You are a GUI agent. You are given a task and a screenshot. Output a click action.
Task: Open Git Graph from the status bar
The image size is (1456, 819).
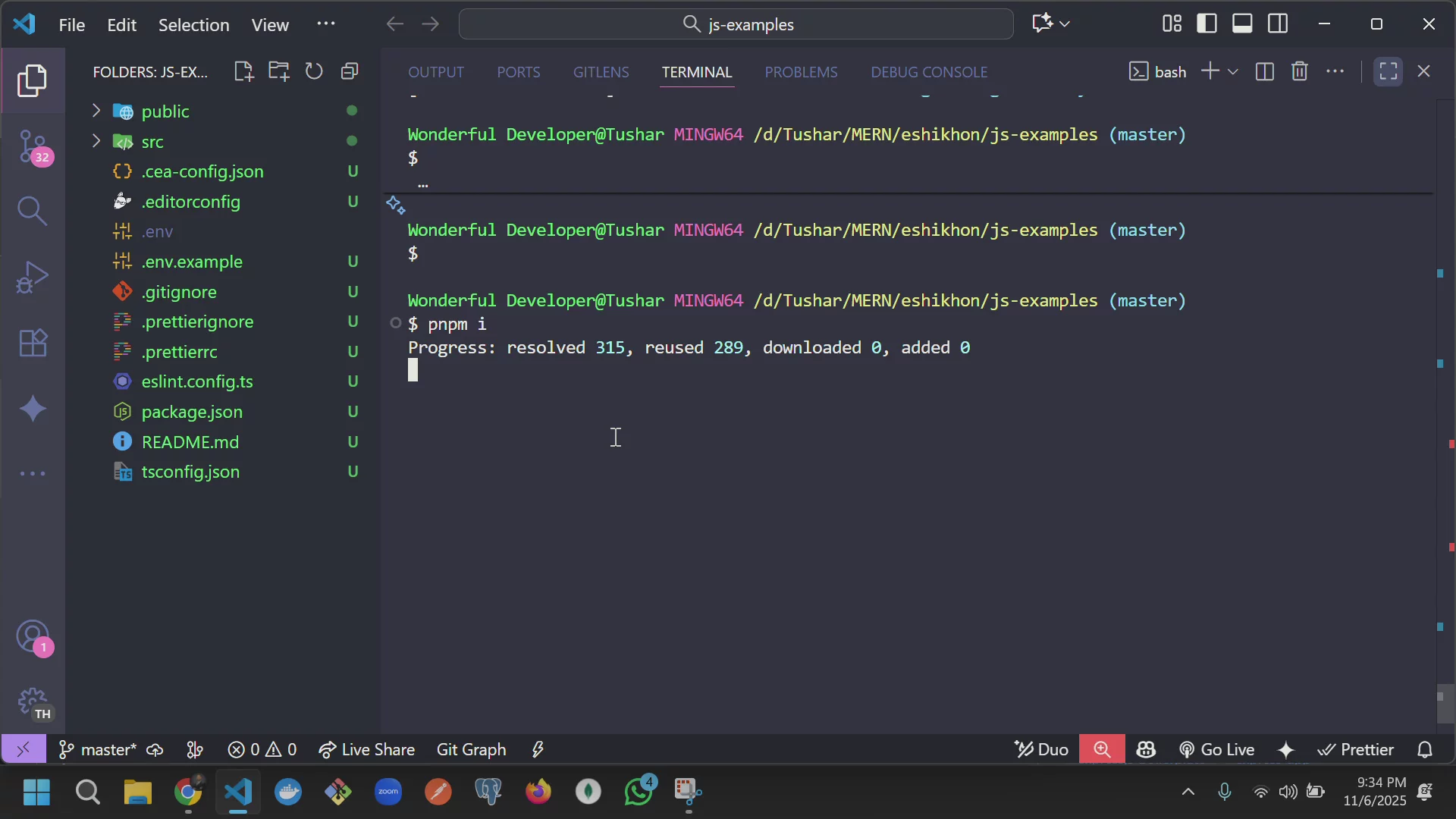[x=470, y=749]
